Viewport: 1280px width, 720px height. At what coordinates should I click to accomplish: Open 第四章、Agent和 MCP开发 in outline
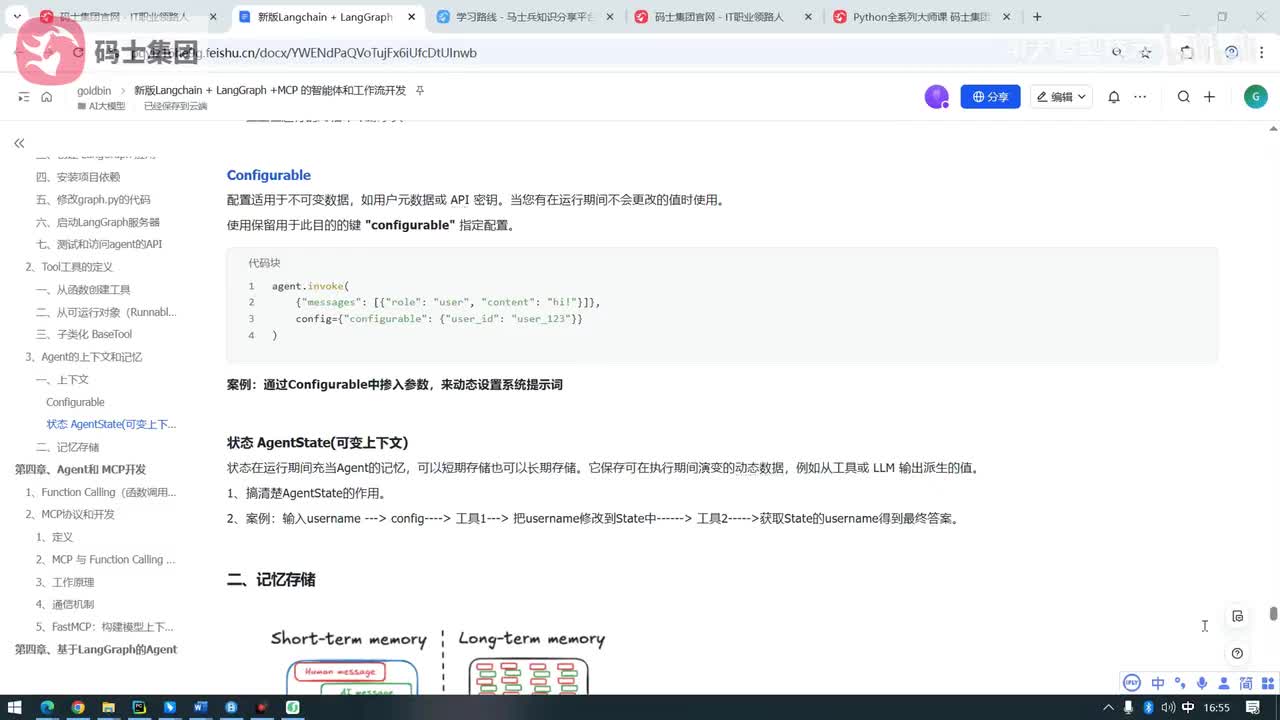pyautogui.click(x=80, y=469)
